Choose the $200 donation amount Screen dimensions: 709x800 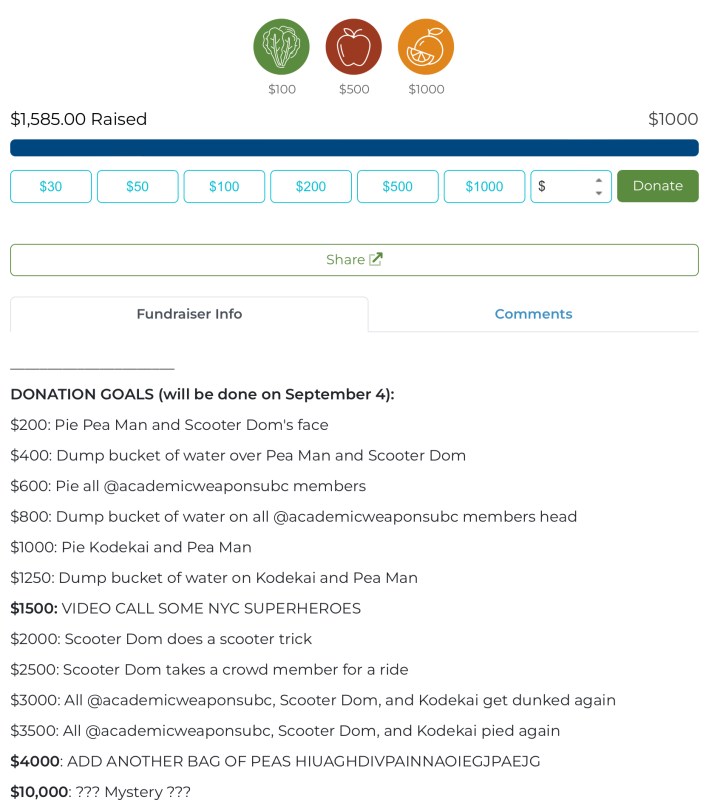coord(311,187)
